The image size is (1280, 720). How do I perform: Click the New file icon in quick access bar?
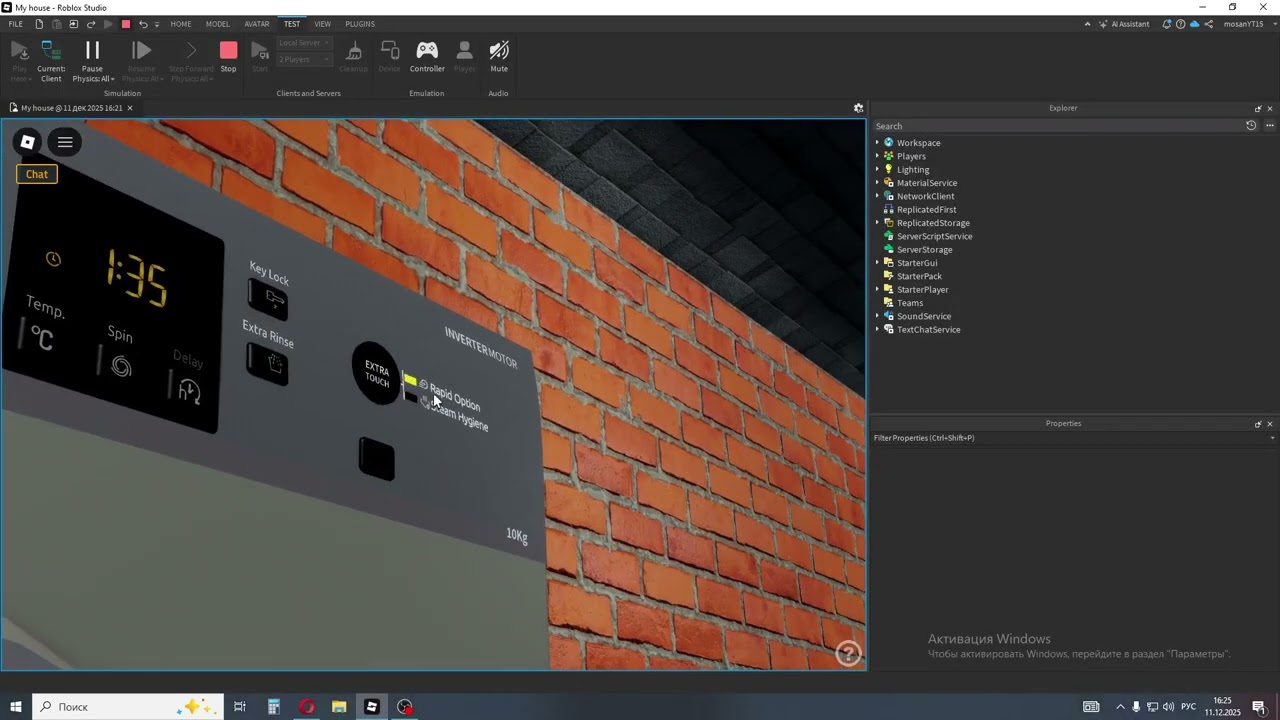point(39,24)
